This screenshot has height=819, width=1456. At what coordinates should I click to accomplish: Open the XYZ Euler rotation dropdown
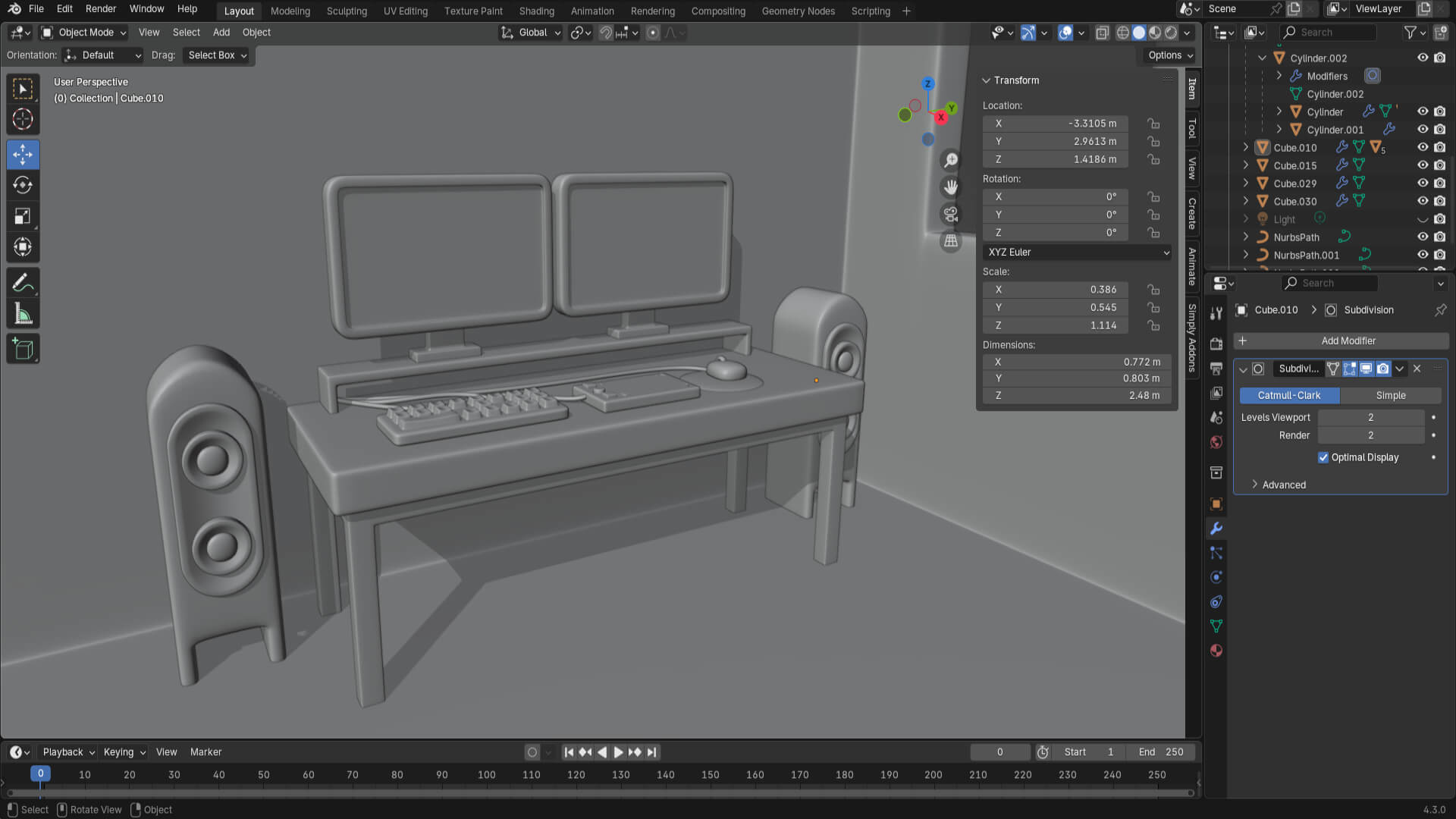pos(1077,253)
